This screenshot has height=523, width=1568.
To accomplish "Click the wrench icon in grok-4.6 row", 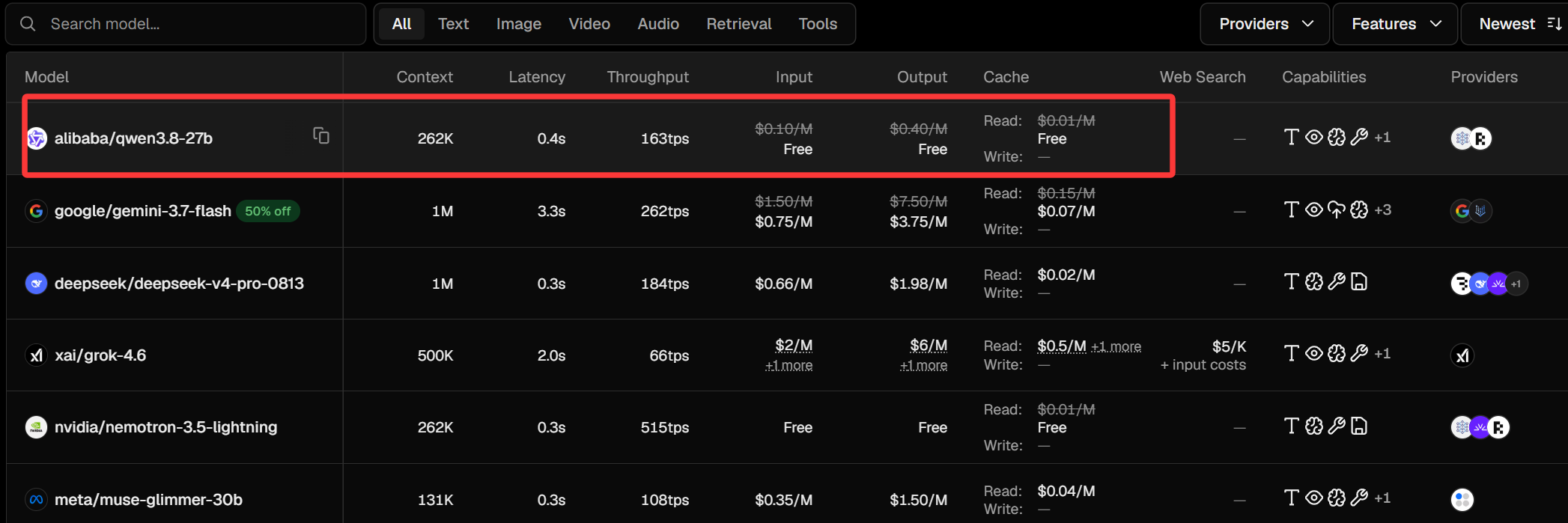I will (x=1359, y=353).
